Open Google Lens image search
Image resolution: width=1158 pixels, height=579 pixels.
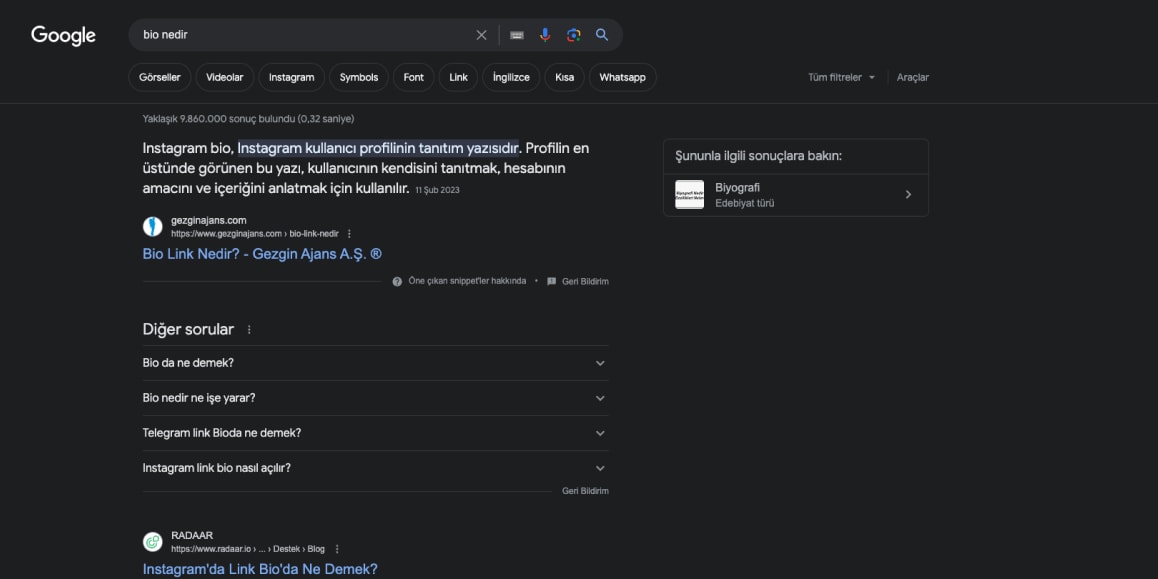tap(574, 35)
